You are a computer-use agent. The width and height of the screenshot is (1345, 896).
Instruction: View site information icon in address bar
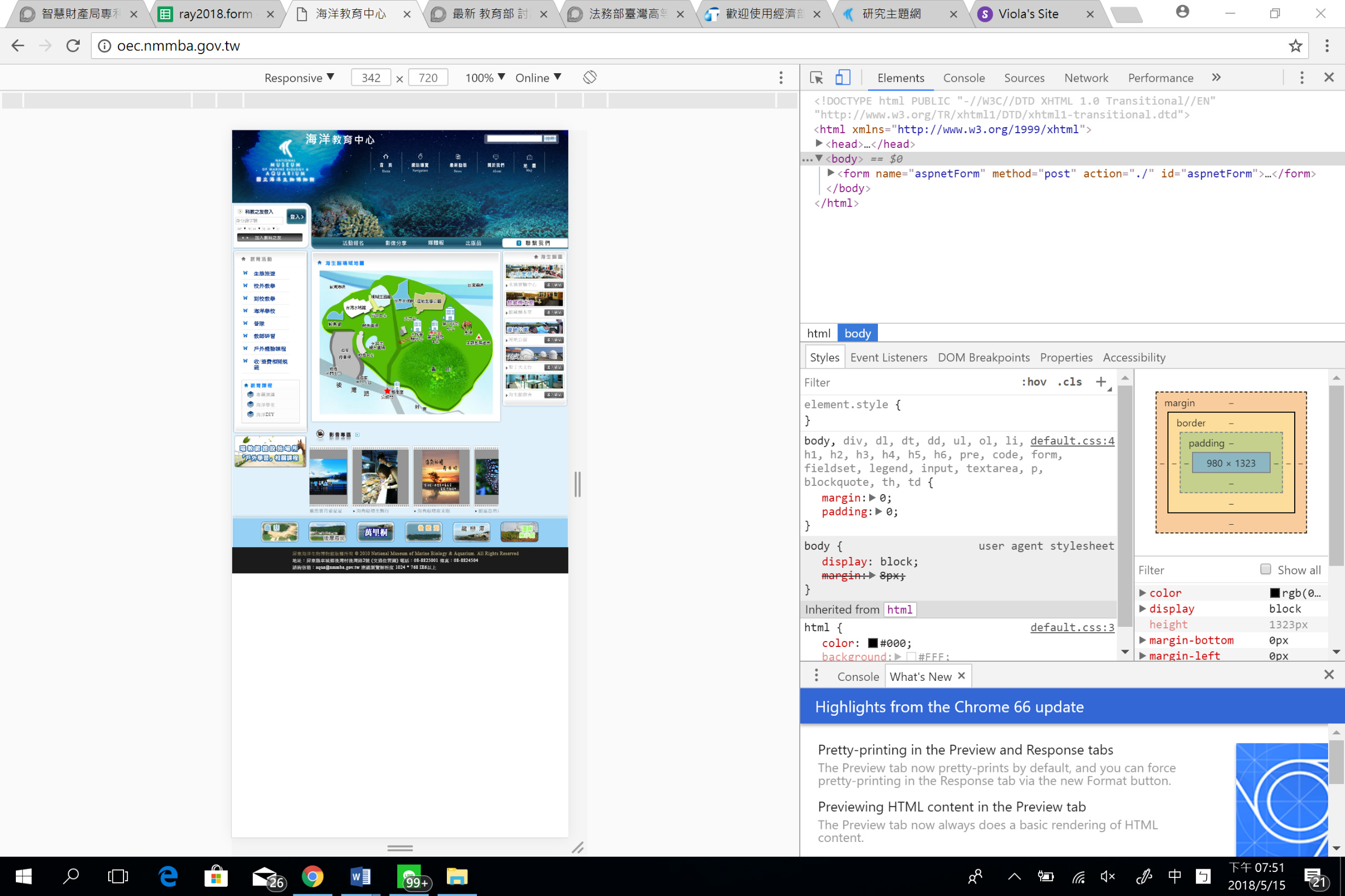(104, 46)
